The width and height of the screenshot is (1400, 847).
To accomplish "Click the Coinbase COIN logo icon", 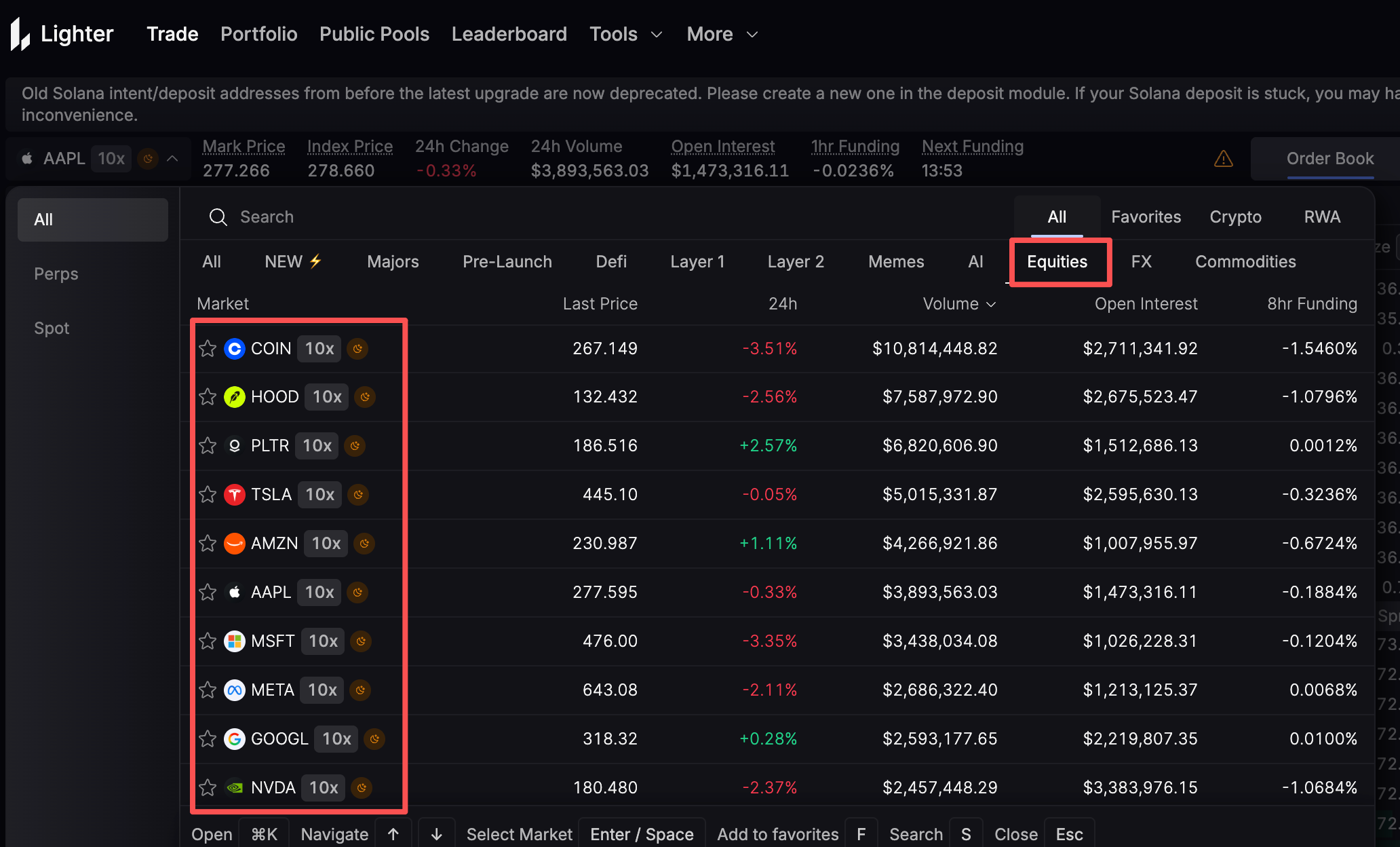I will 235,349.
